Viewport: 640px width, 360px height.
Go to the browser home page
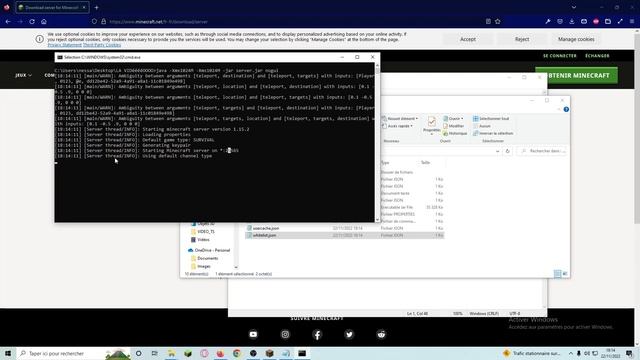(44, 22)
